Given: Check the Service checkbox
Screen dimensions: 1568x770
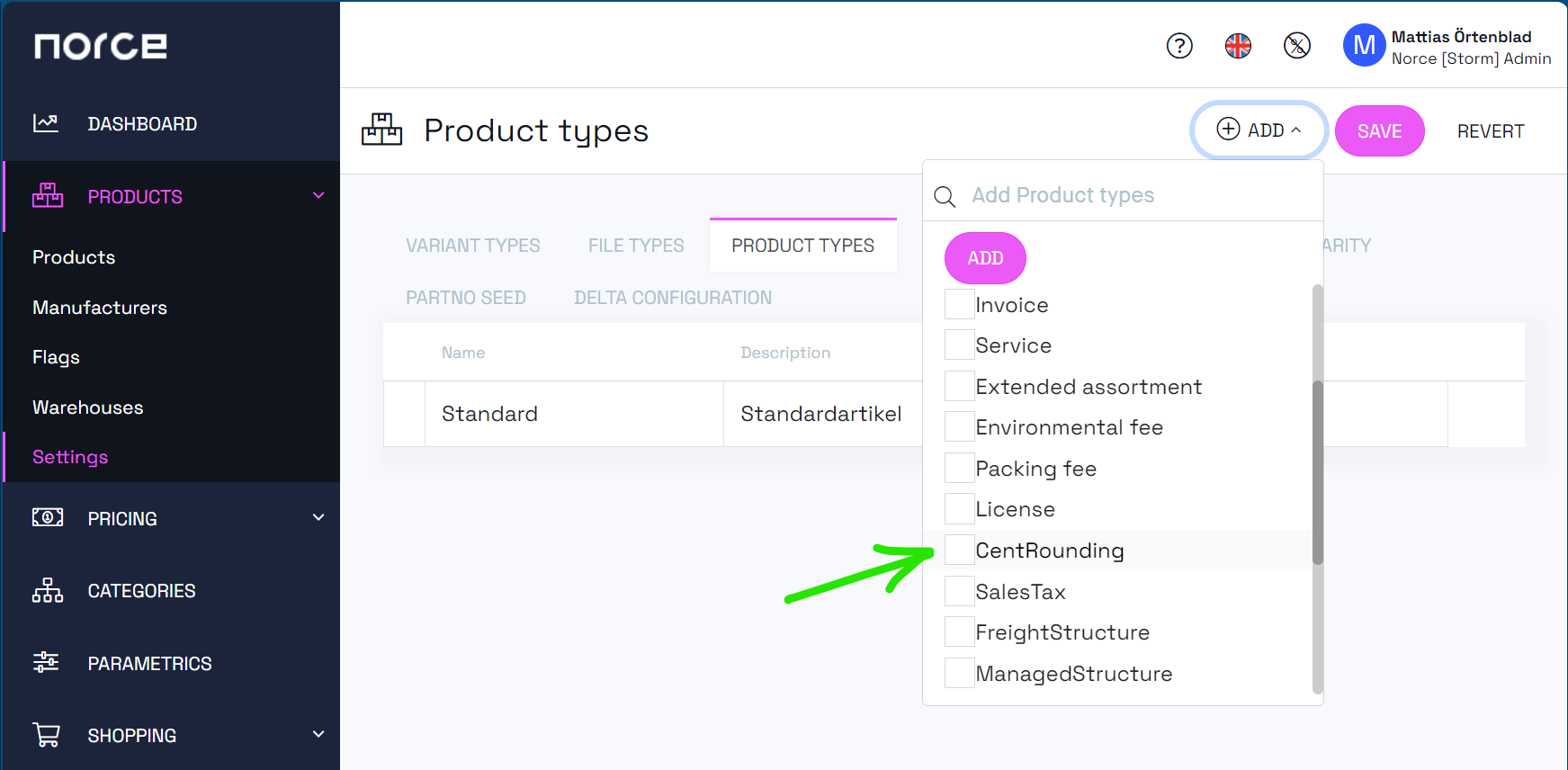Looking at the screenshot, I should 960,345.
